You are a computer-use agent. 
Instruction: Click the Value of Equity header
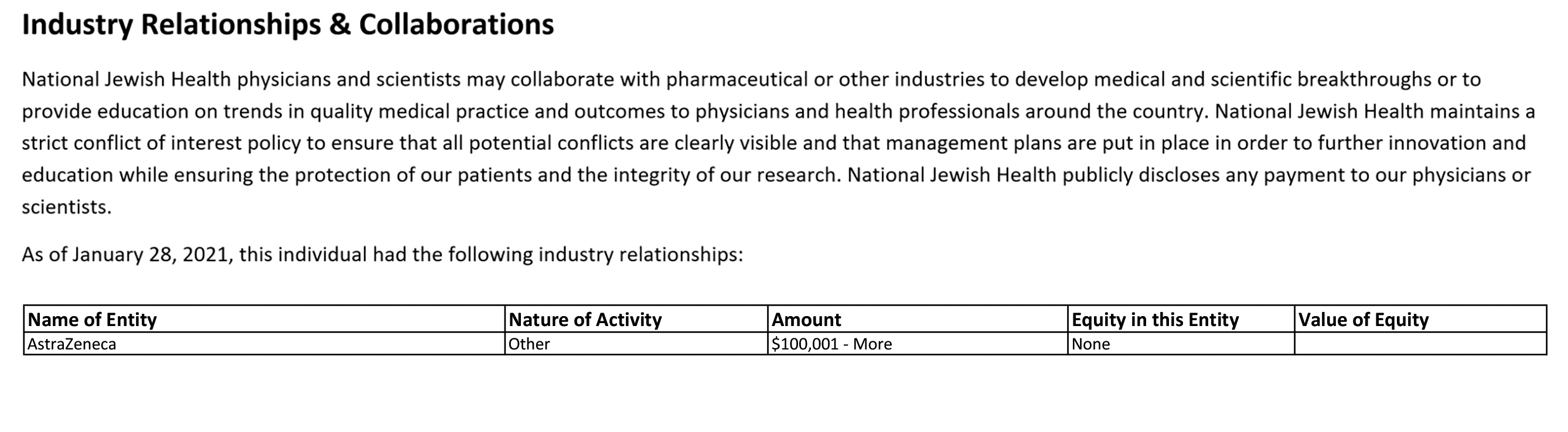click(1421, 320)
